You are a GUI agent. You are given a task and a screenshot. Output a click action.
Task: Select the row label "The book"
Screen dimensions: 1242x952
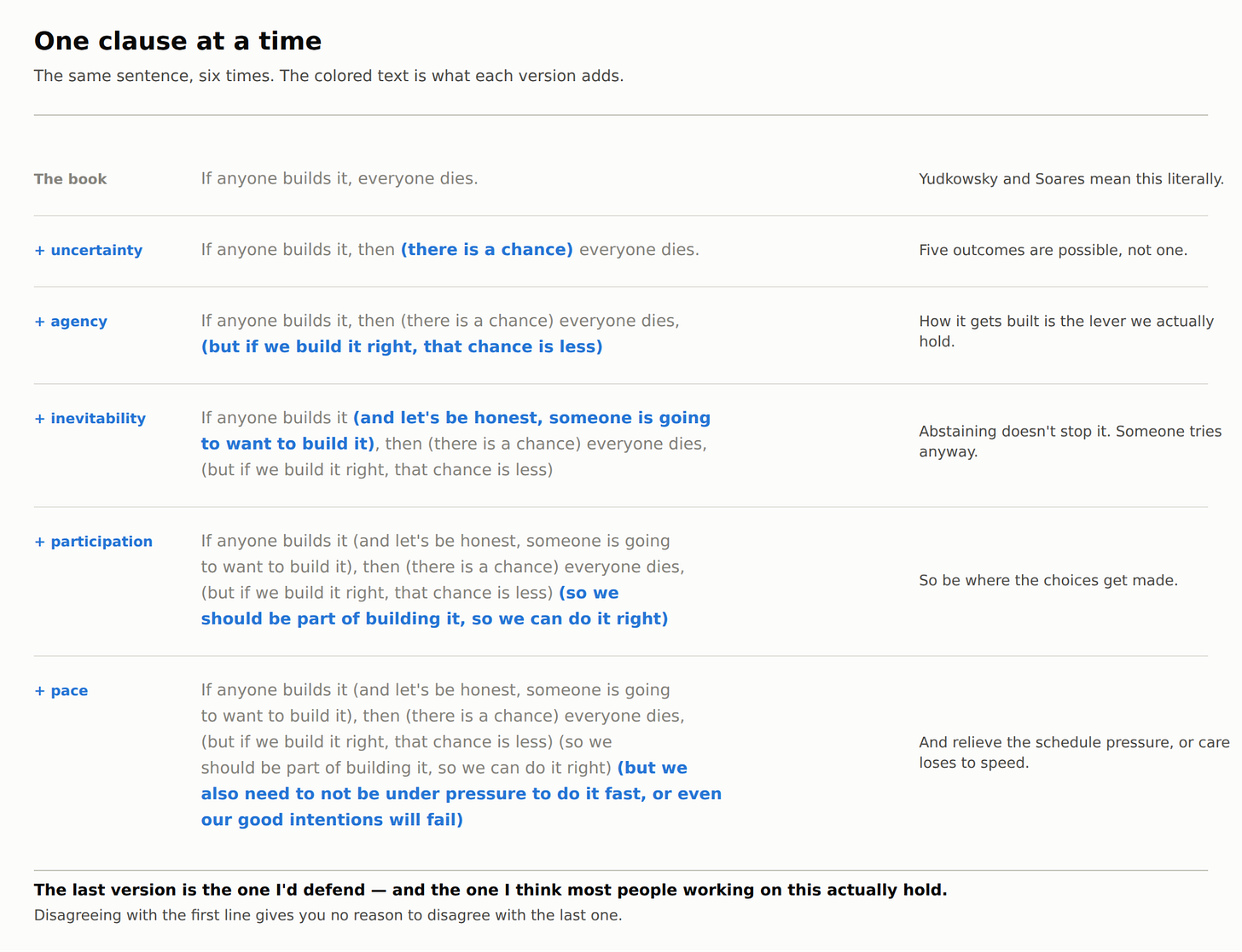click(x=70, y=179)
